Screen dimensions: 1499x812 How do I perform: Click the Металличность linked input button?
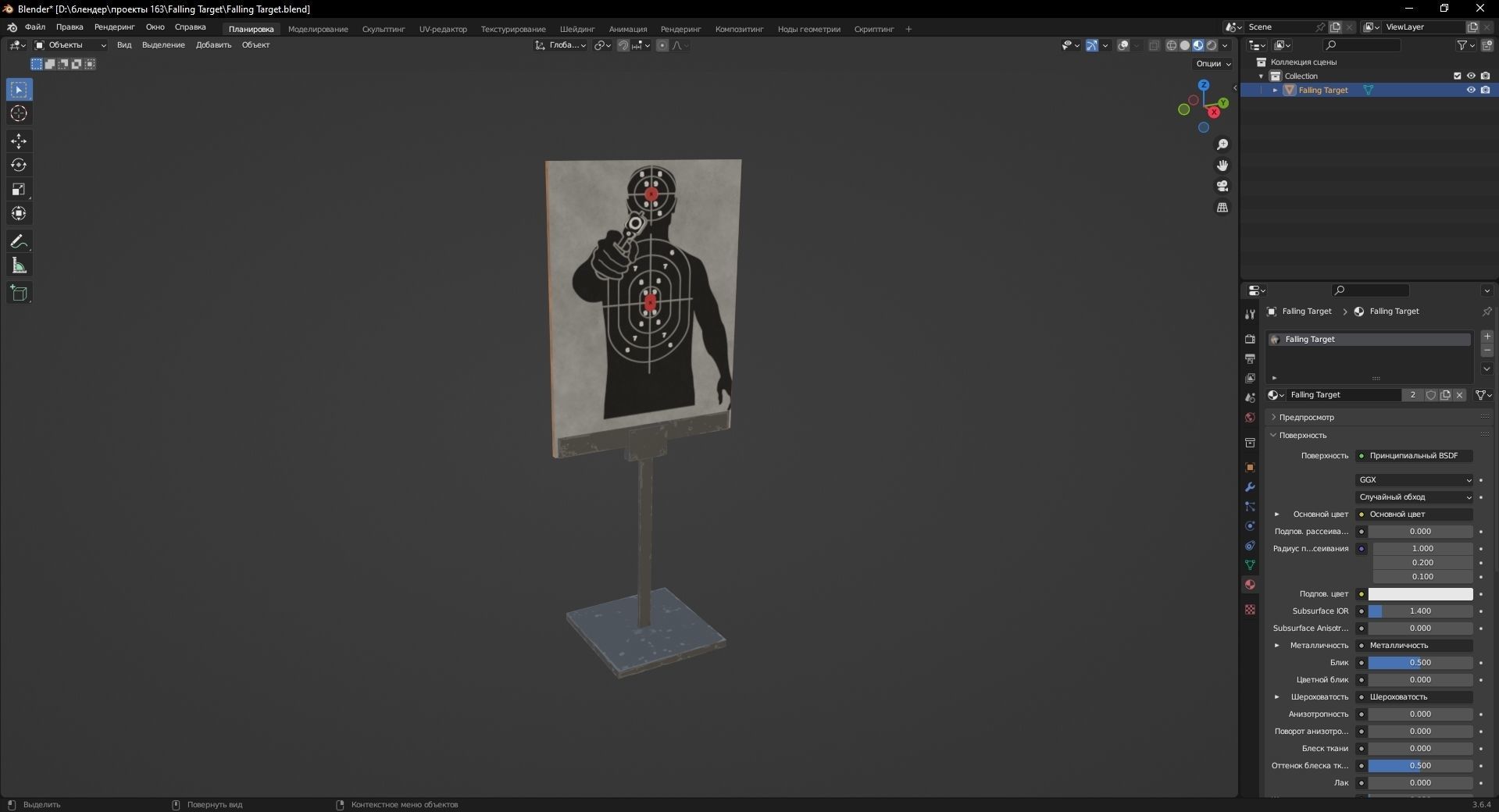pyautogui.click(x=1414, y=646)
